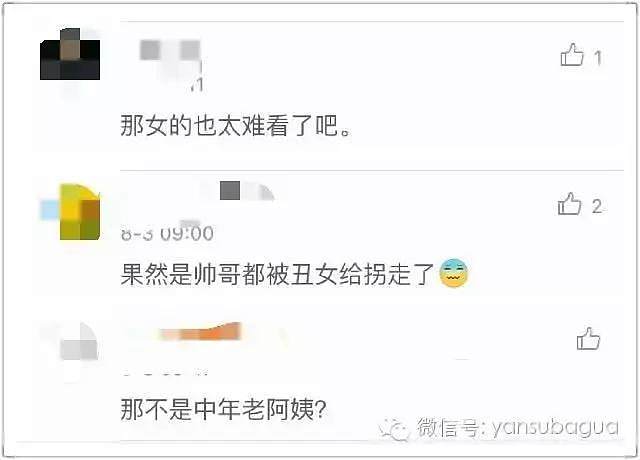Click the "09:00" timestamp on second comment

pyautogui.click(x=187, y=233)
